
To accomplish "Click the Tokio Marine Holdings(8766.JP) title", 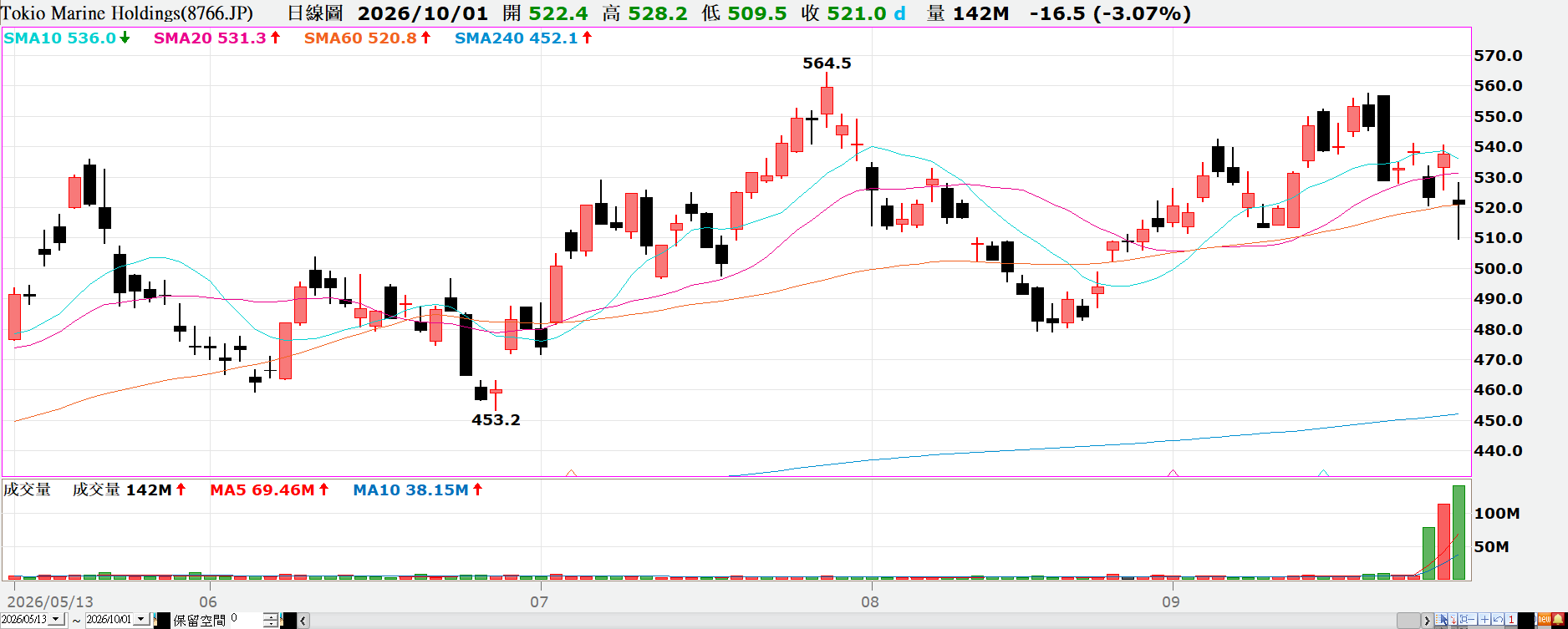I will click(128, 13).
